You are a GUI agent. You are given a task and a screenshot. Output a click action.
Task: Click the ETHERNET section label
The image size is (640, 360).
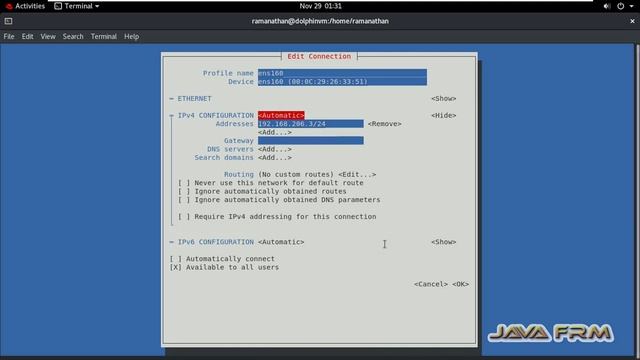[194, 98]
